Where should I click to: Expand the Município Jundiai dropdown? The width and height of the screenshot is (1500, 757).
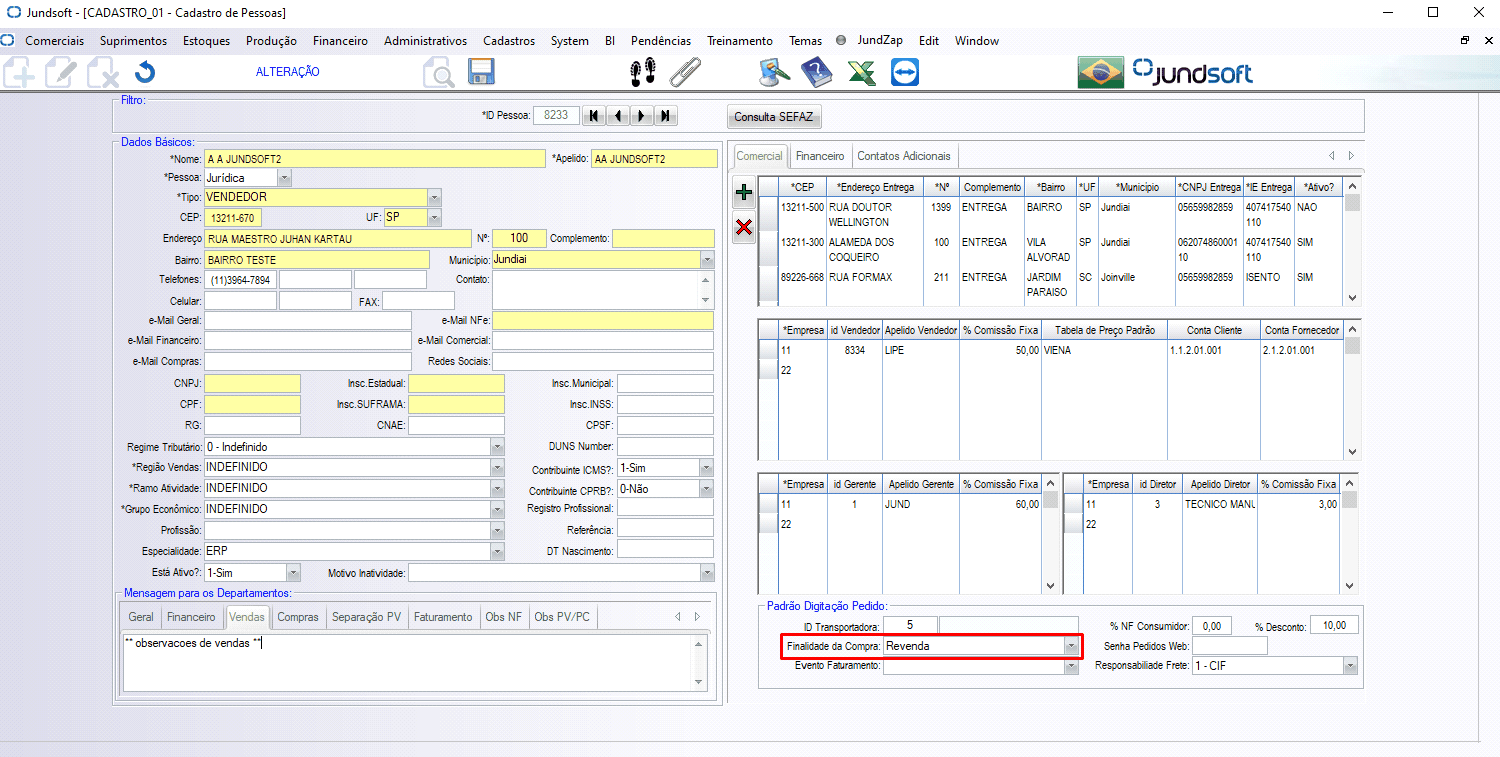click(707, 259)
